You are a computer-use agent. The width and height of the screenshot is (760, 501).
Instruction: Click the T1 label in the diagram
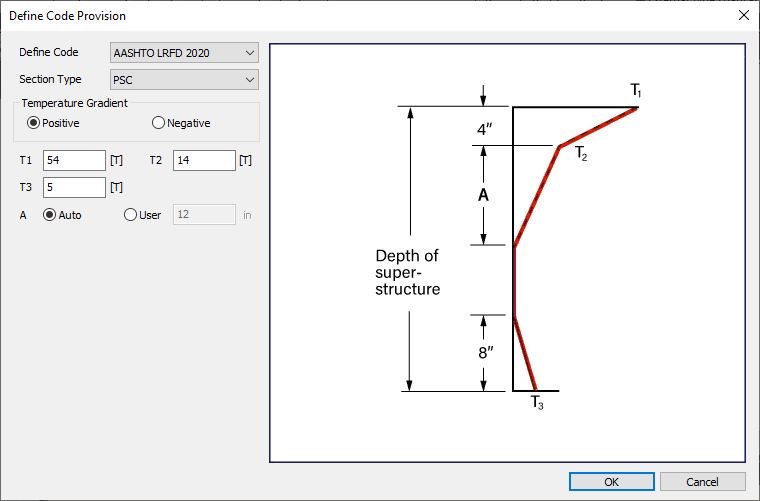(x=636, y=91)
